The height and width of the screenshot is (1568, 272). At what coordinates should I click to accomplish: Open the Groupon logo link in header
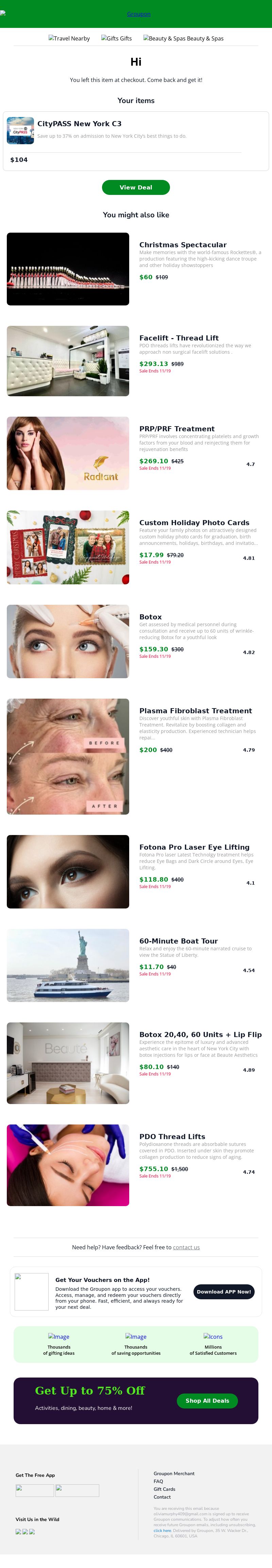[139, 14]
